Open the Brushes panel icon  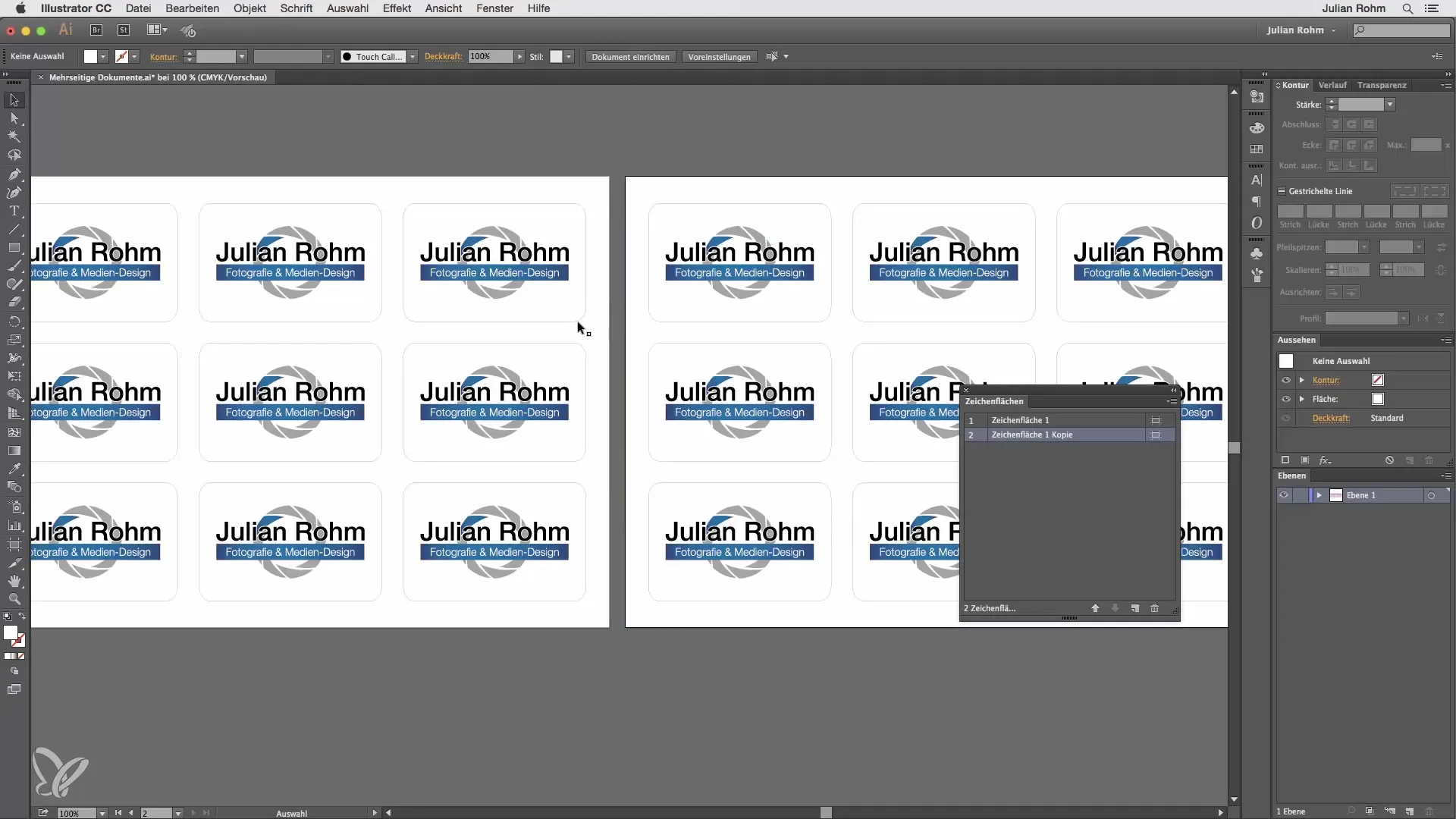[1257, 275]
